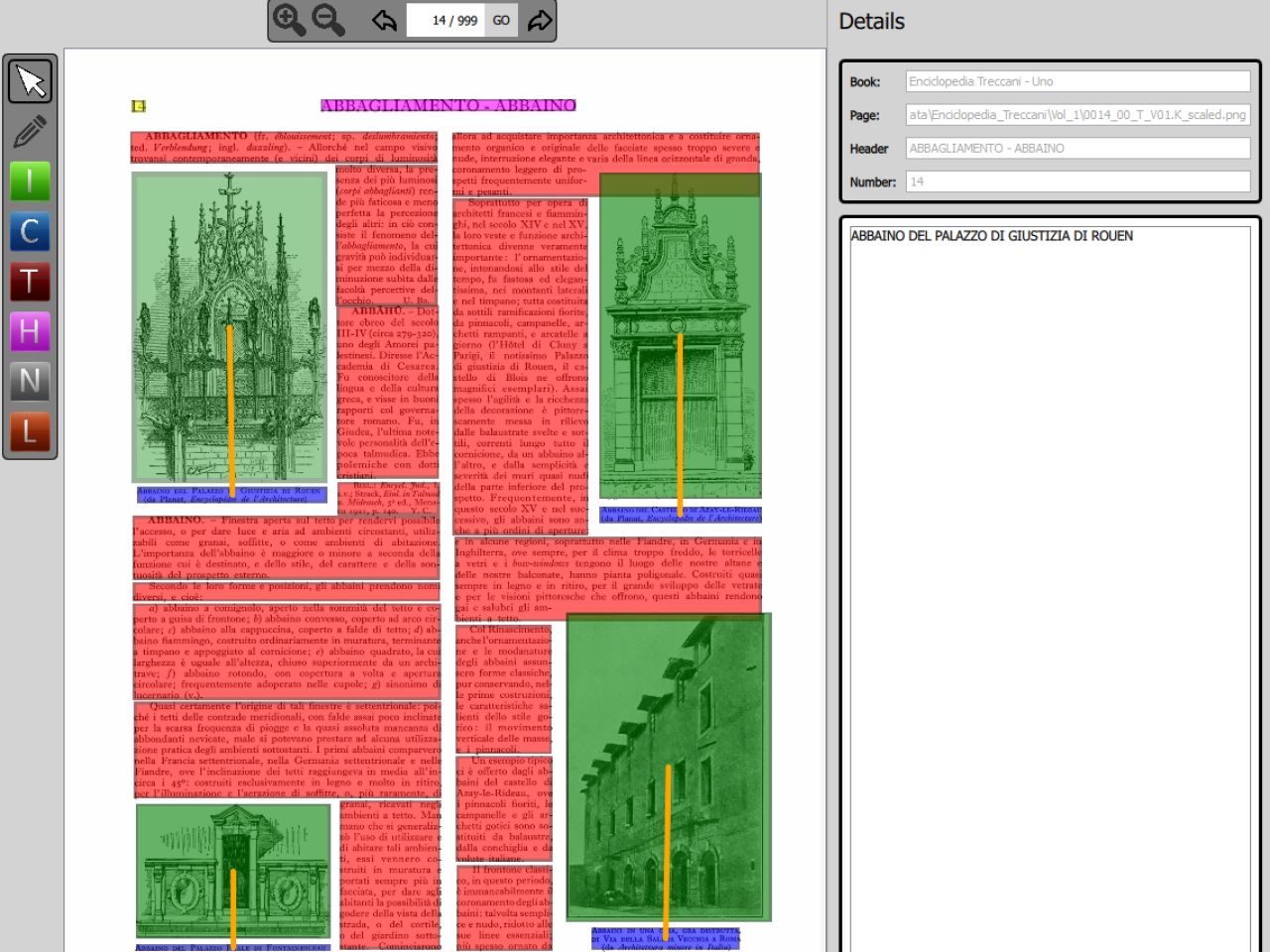
Task: Select the magenta header region 'ABBAGLIAMENTO - ABBAINO'
Action: point(447,105)
